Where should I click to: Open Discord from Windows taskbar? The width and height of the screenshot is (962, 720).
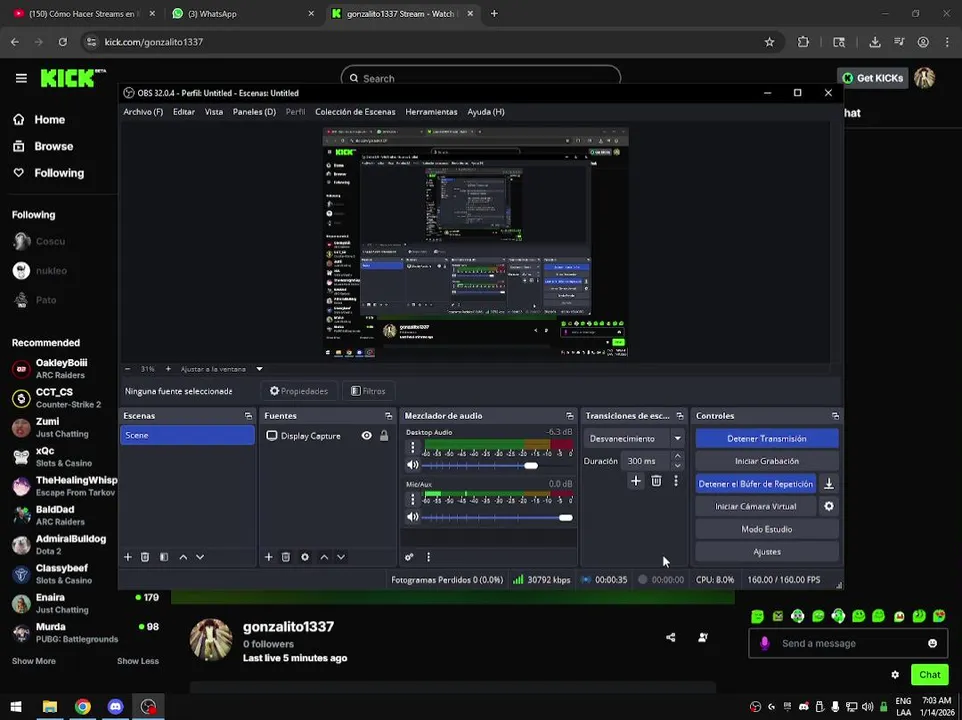115,707
